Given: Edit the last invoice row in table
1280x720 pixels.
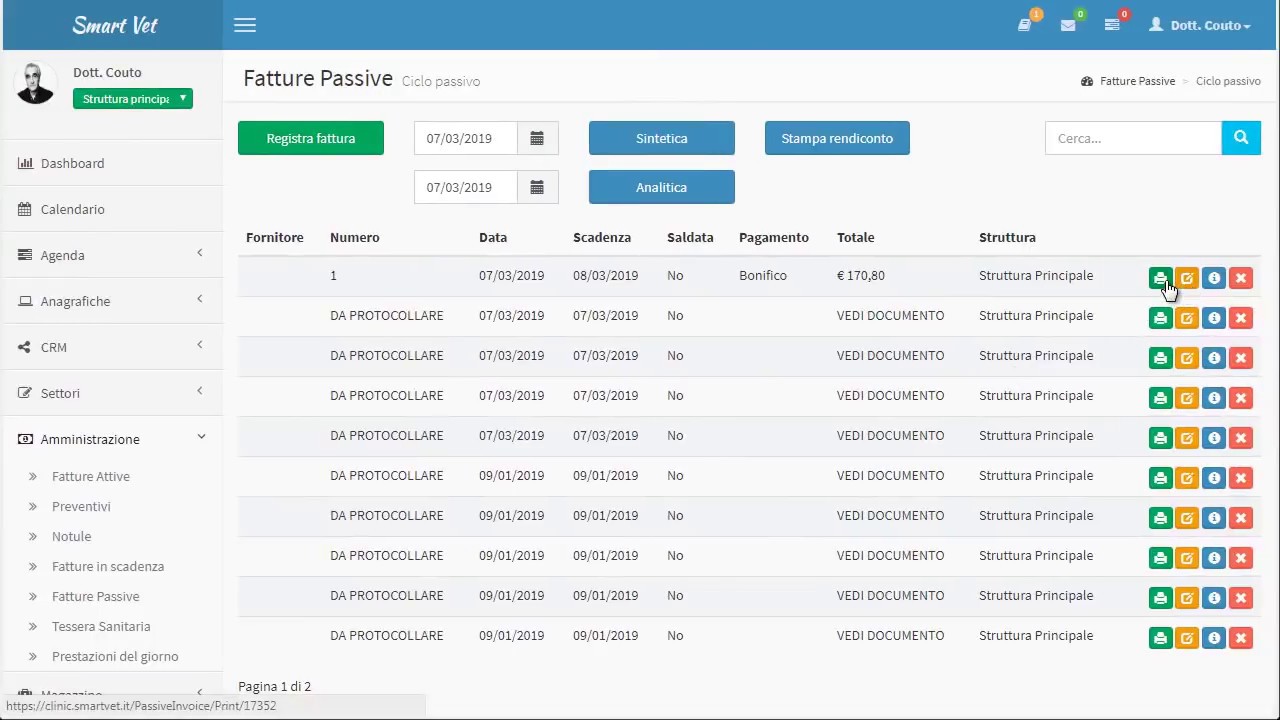Looking at the screenshot, I should (x=1187, y=638).
